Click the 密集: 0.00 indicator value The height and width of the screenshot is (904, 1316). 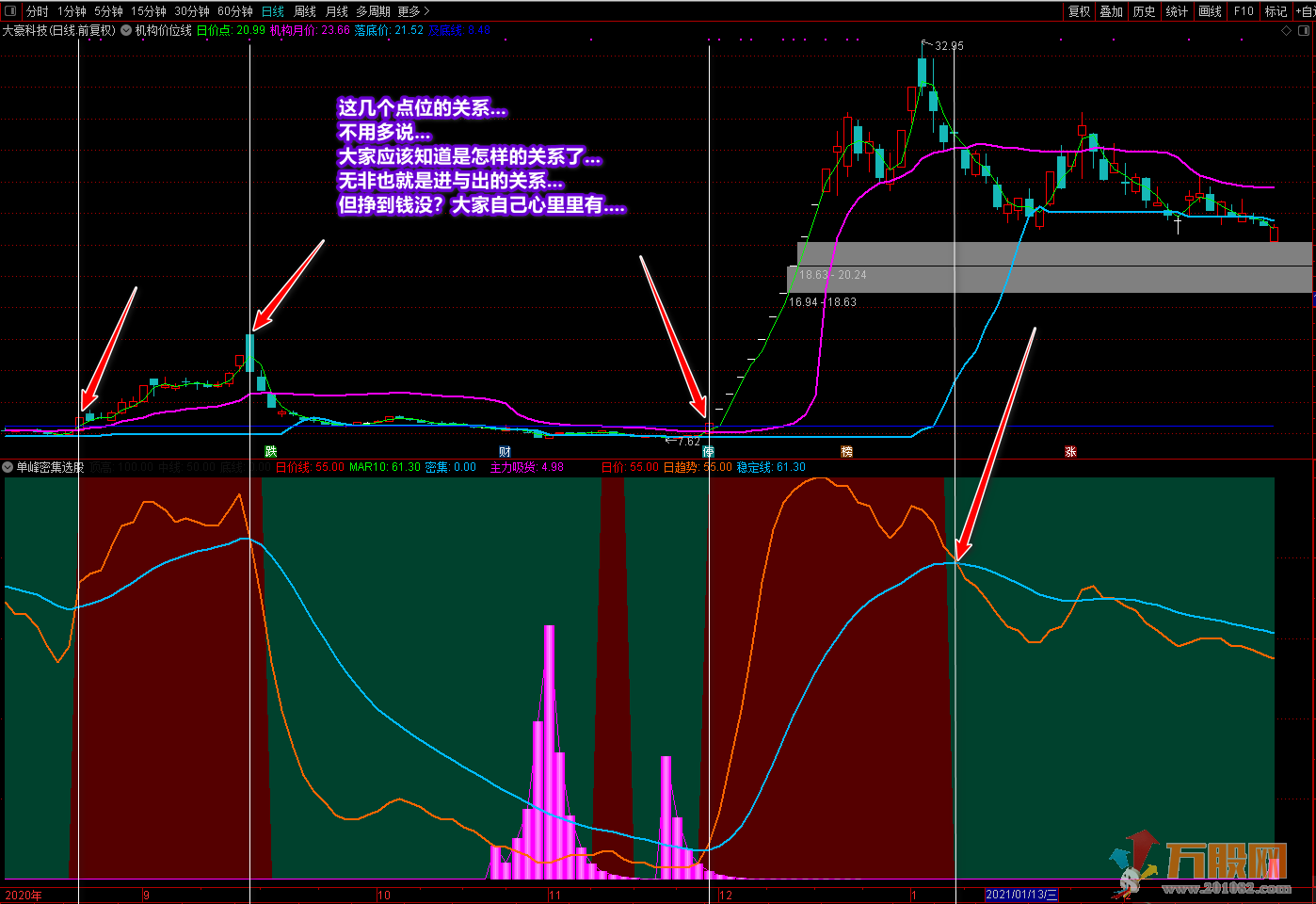pos(451,467)
